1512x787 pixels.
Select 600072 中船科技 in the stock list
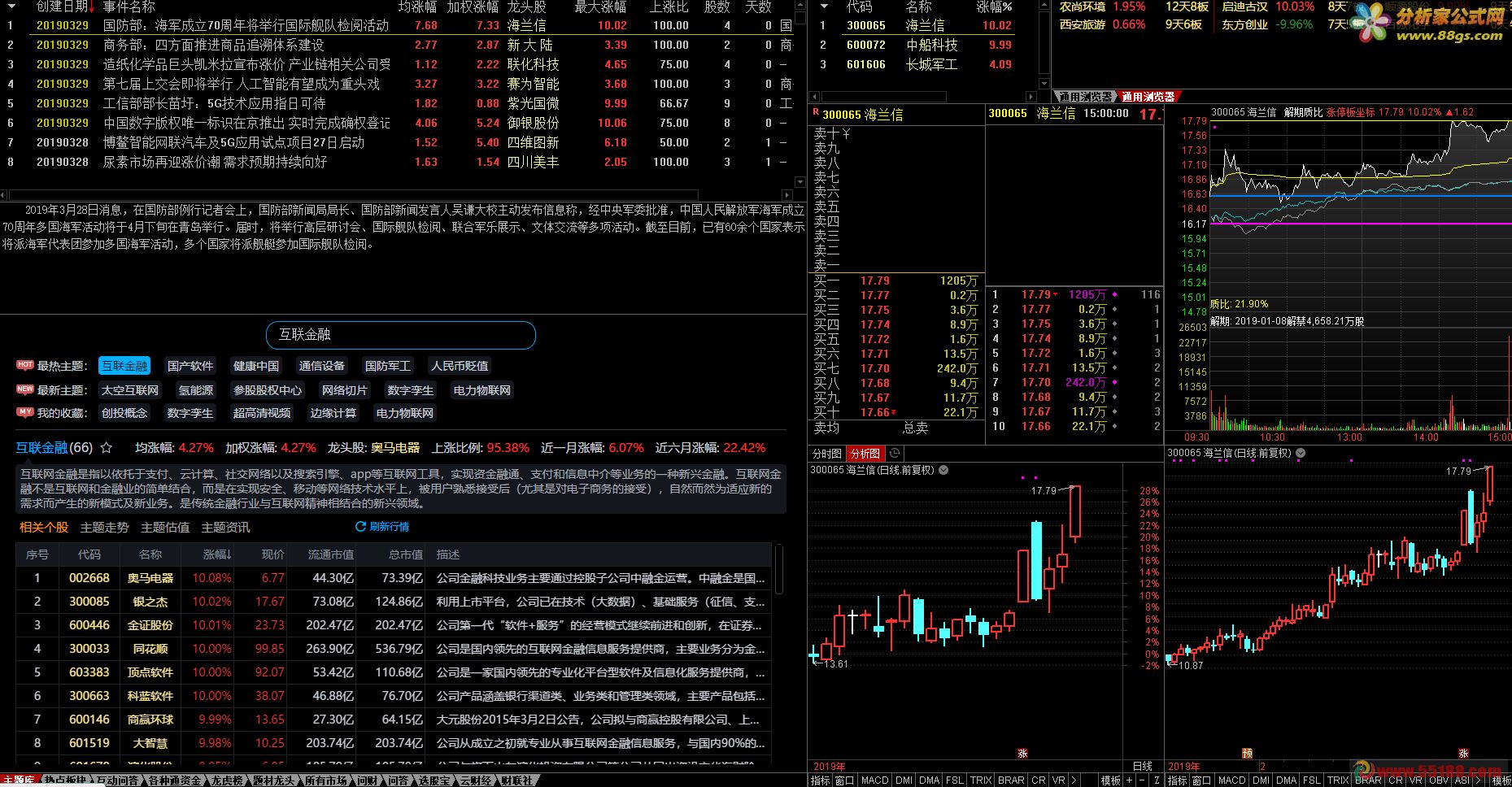click(x=915, y=45)
